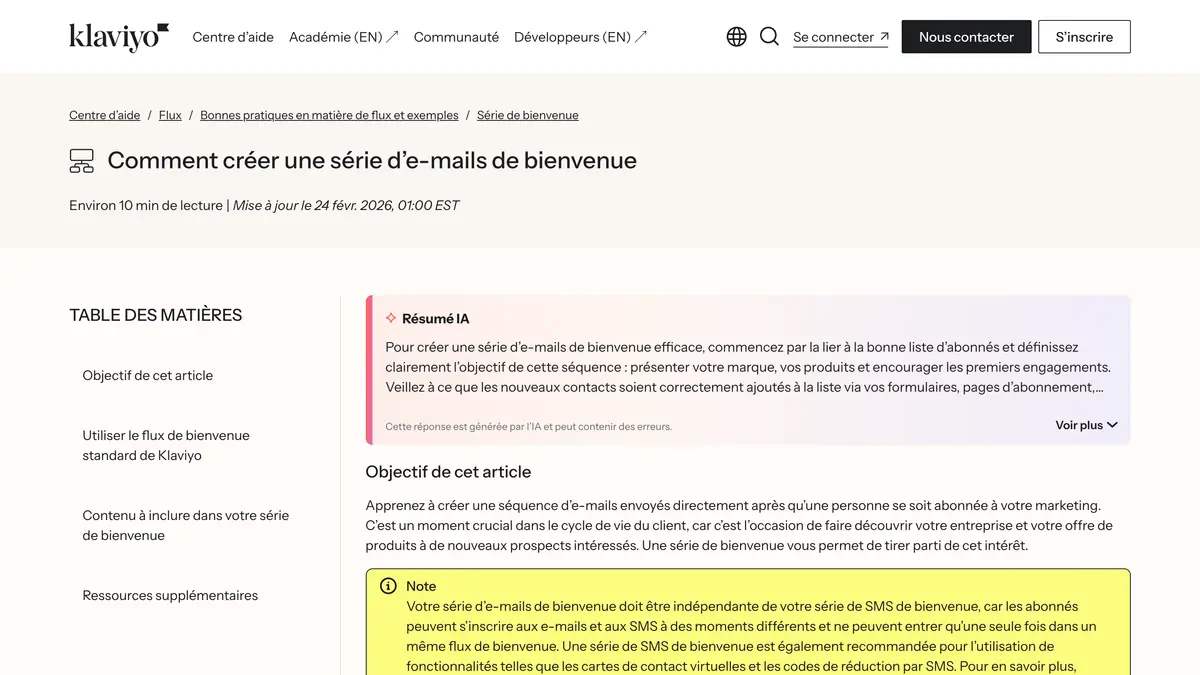
Task: Click the Note label in the yellow box
Action: pos(421,586)
